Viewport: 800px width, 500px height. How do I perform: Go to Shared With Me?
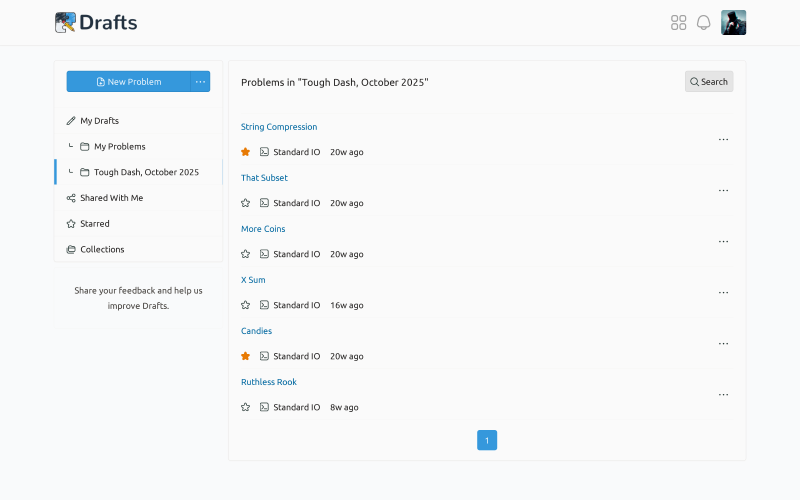138,198
